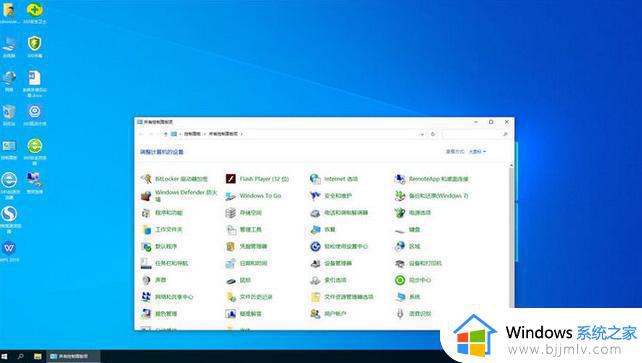Open Security and Maintenance flag item
The image size is (642, 363).
click(x=331, y=196)
